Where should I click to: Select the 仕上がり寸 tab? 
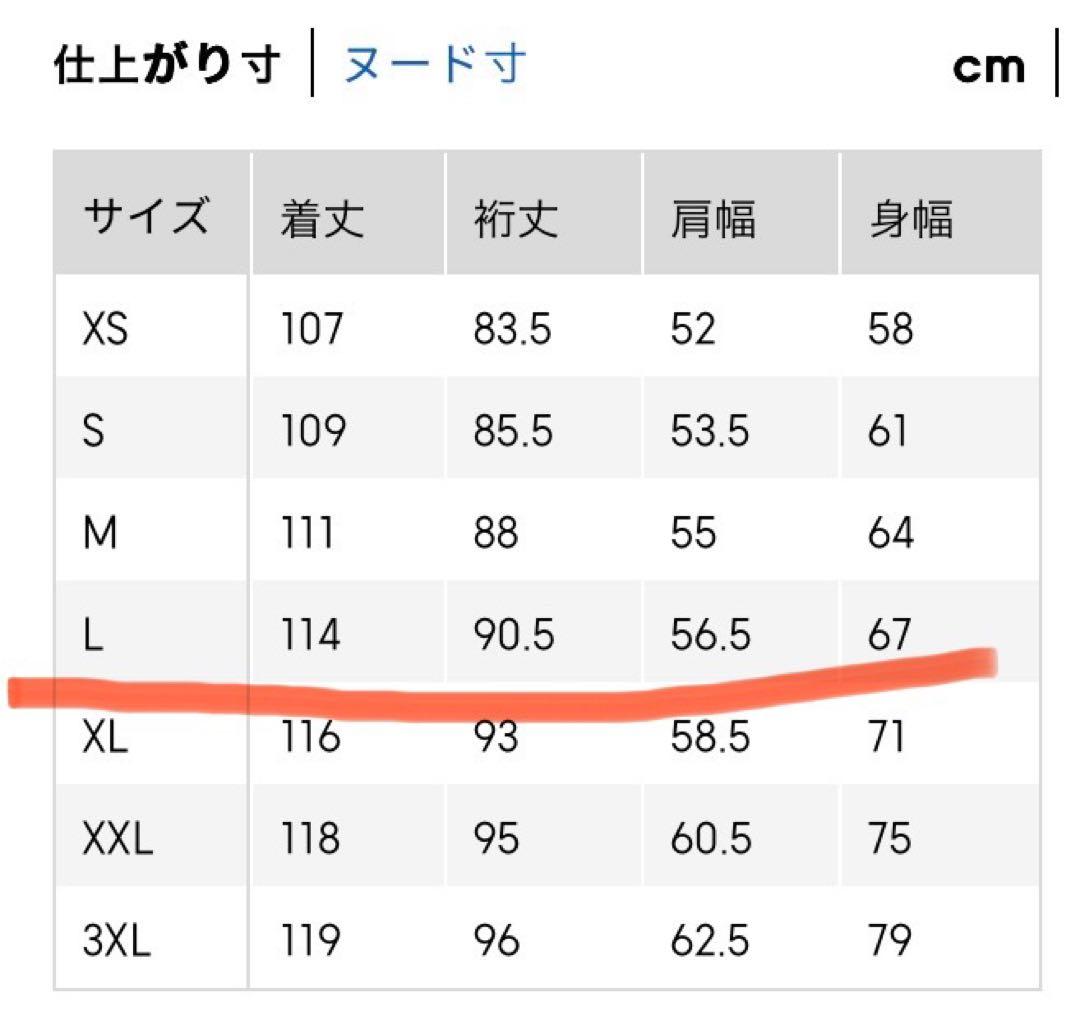[166, 65]
